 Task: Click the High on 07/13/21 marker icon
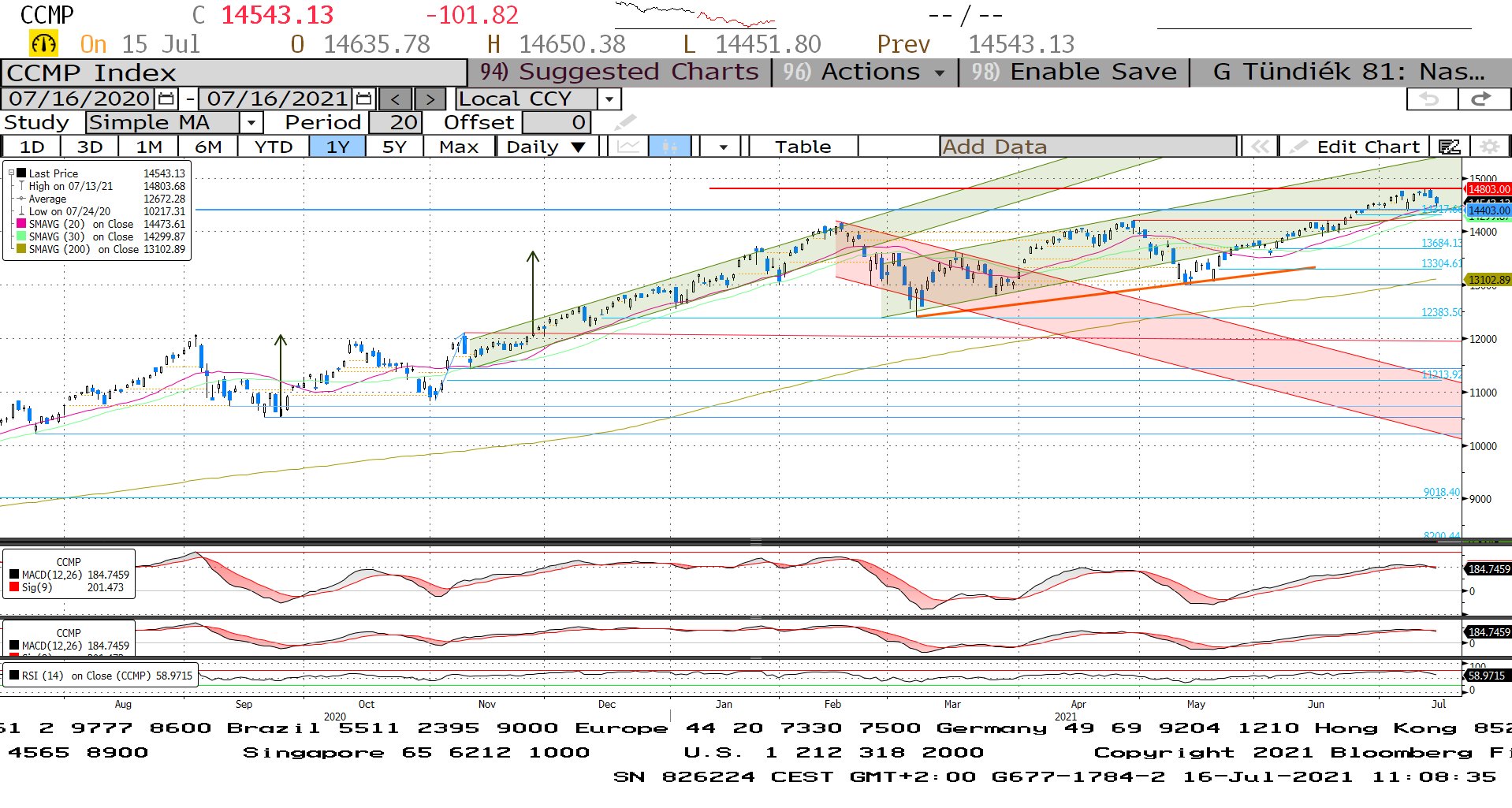[21, 186]
